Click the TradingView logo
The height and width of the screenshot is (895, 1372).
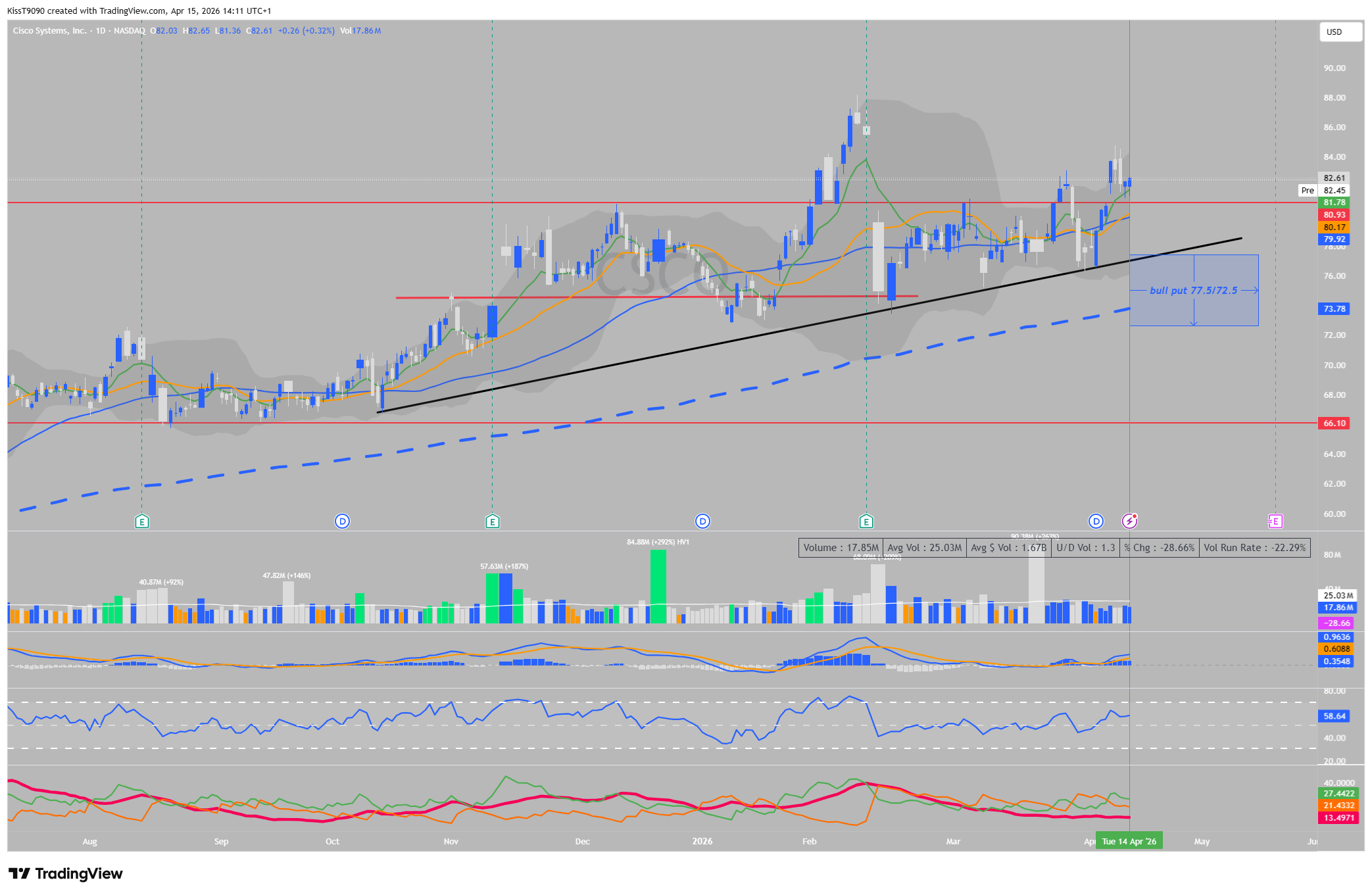[x=66, y=873]
